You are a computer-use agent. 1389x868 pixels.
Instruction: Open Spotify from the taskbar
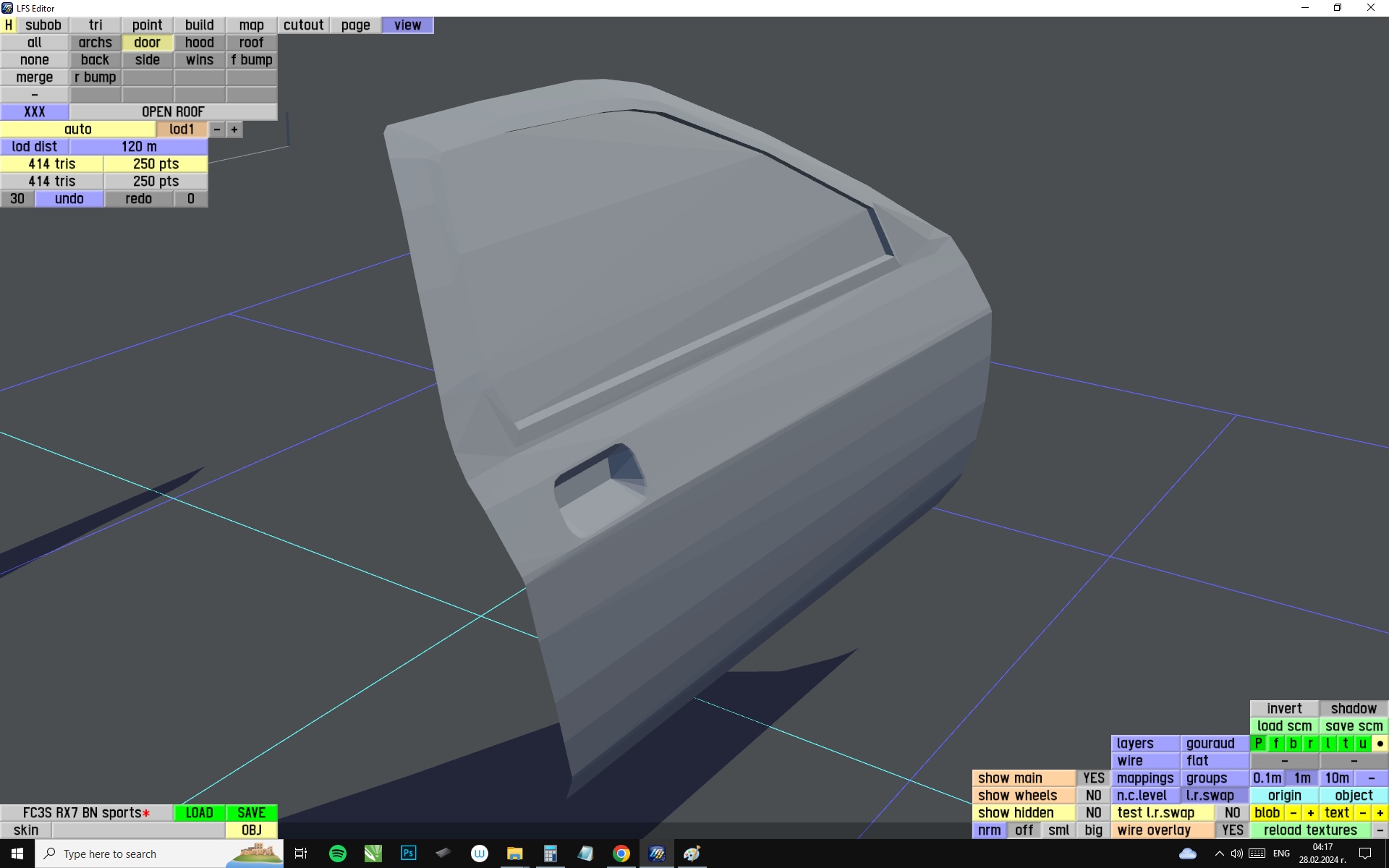(337, 854)
